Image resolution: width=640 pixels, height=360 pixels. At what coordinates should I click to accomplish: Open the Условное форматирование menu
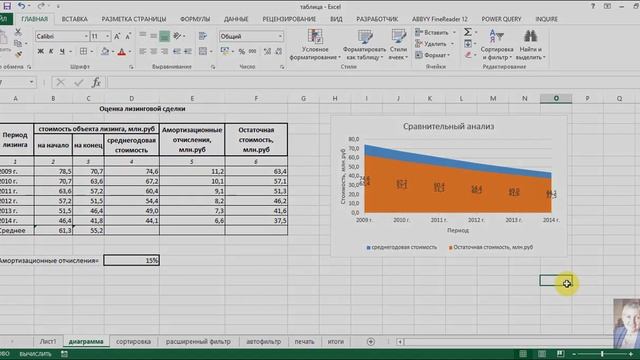pos(315,44)
